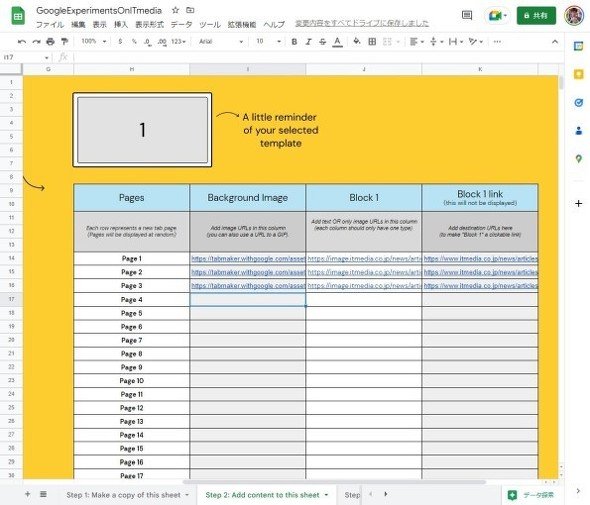Open Calendar in the side panel
Screen dimensions: 590x505
578,46
